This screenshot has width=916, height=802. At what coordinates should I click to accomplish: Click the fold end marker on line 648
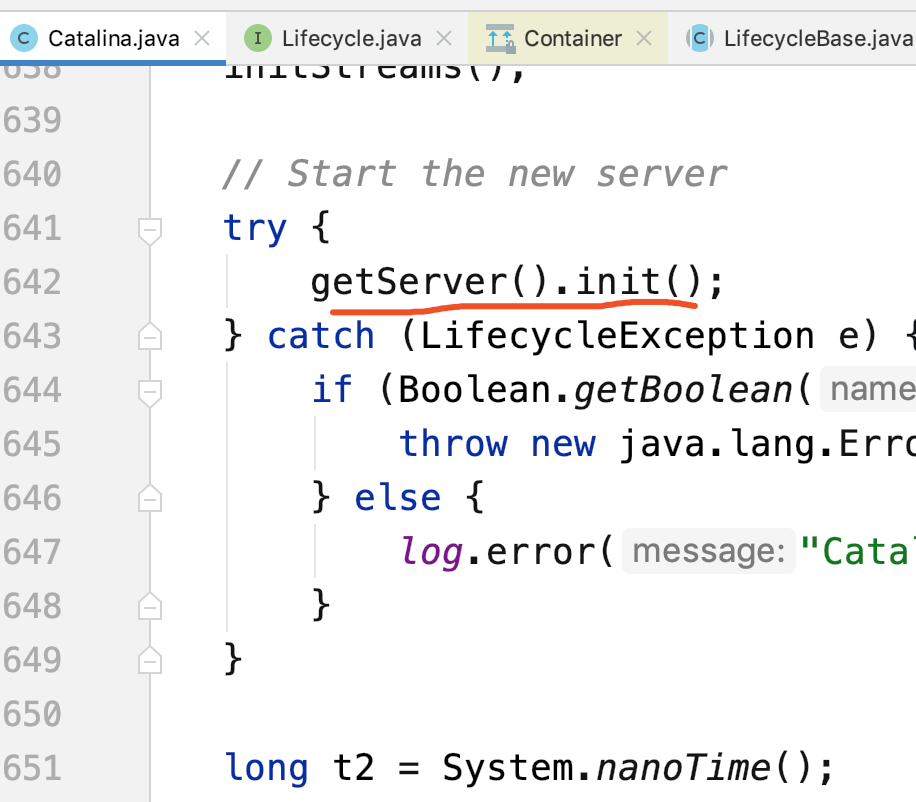[x=149, y=605]
